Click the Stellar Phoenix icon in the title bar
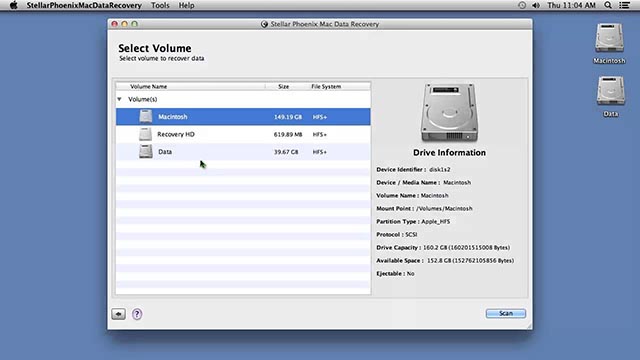Viewport: 640px width, 360px height. pos(264,24)
